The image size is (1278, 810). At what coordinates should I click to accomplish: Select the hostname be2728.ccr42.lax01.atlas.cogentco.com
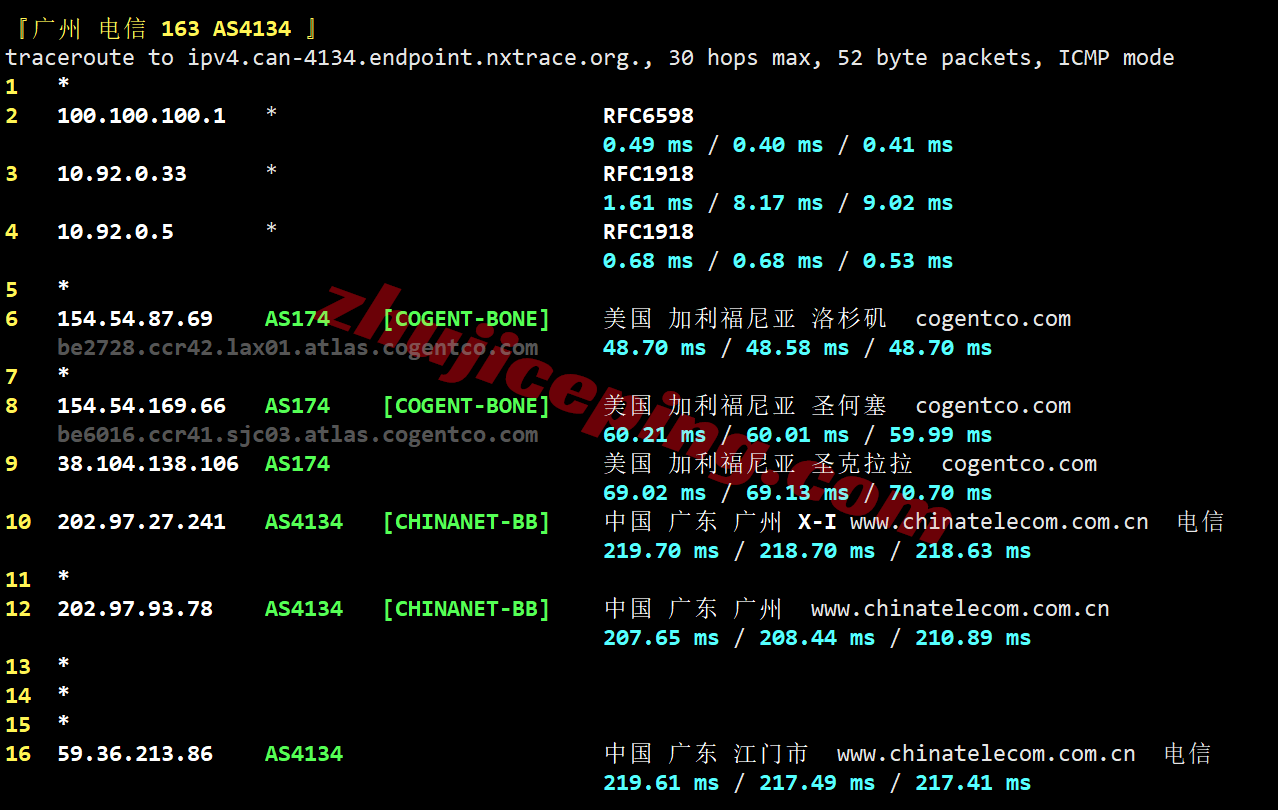pyautogui.click(x=297, y=348)
